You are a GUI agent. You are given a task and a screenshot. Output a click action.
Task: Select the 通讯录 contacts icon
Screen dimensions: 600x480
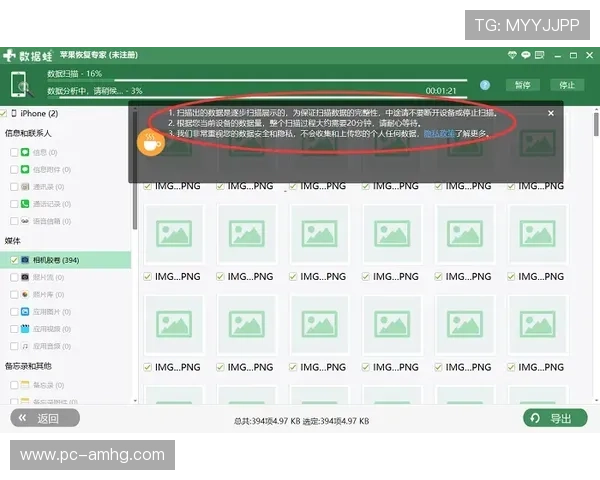[x=25, y=187]
